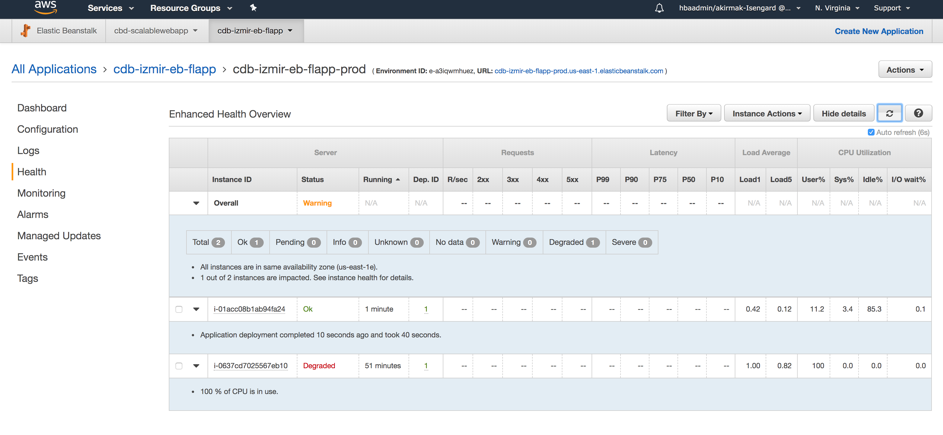Sort by Running column header
The height and width of the screenshot is (435, 943).
(382, 179)
